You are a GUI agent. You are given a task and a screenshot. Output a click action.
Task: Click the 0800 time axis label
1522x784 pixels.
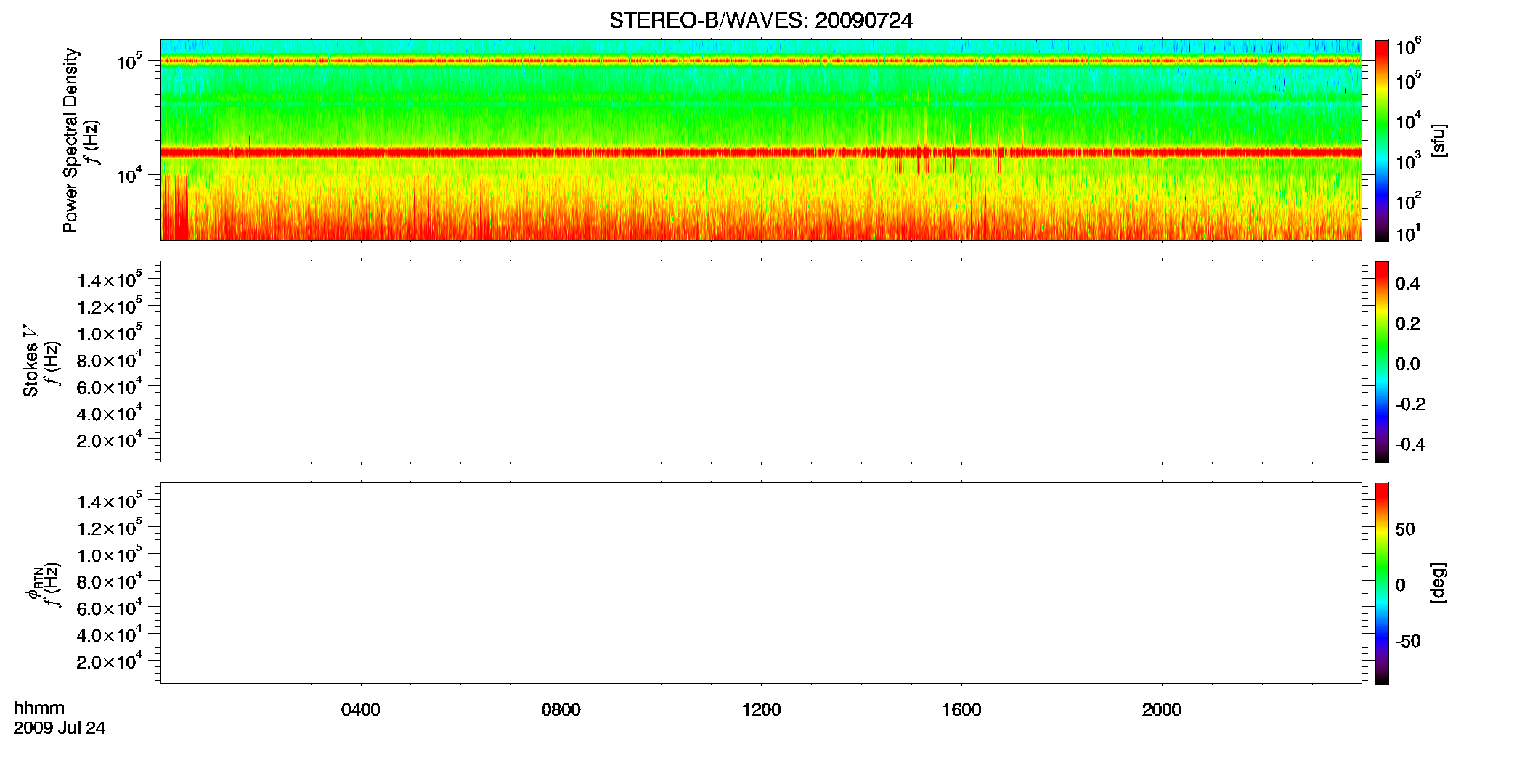561,710
